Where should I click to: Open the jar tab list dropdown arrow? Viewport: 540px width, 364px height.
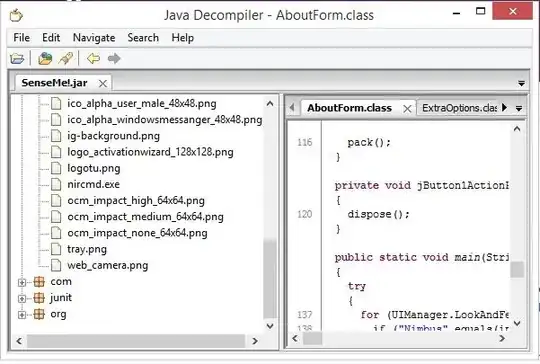click(521, 83)
